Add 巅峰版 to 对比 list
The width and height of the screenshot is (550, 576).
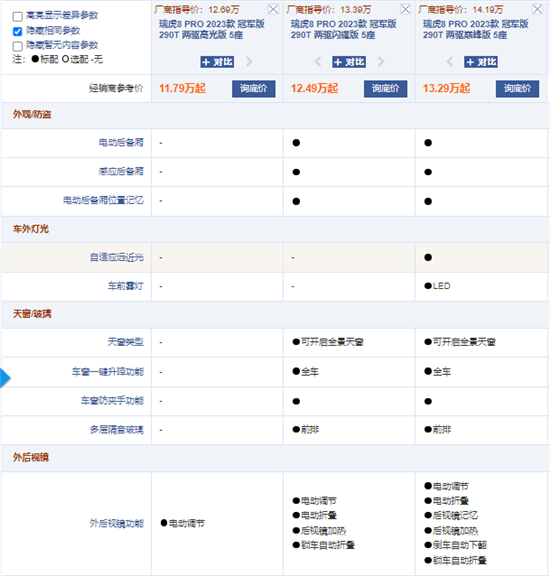[x=481, y=62]
